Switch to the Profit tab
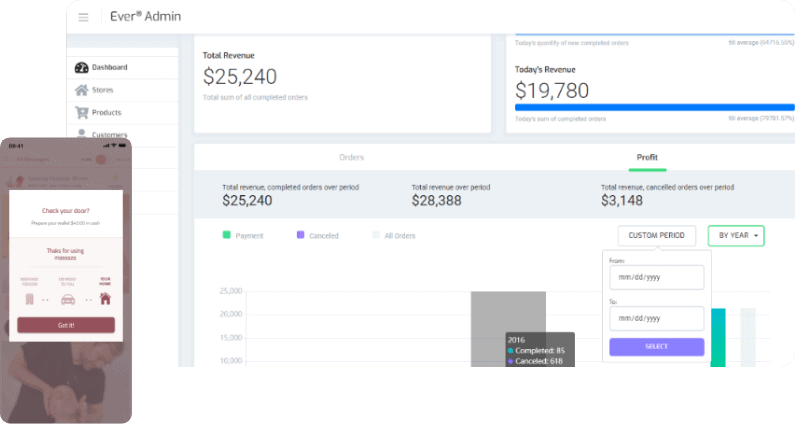795x424 pixels. pos(647,158)
